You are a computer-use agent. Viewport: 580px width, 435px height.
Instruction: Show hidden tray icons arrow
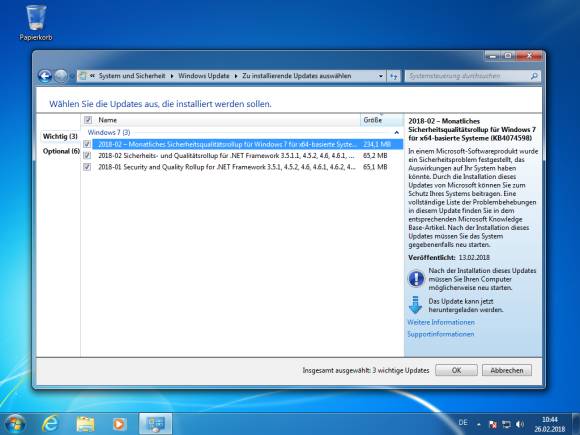pyautogui.click(x=479, y=424)
